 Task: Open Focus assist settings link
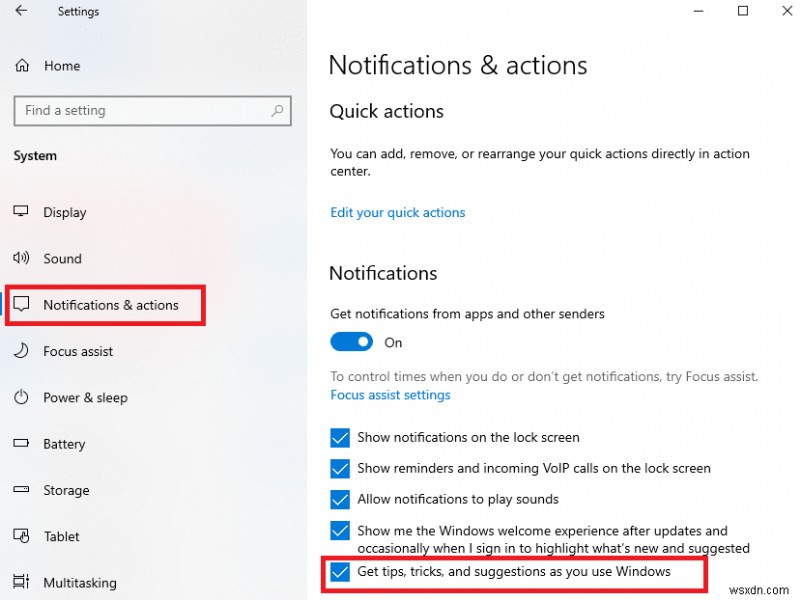point(390,395)
